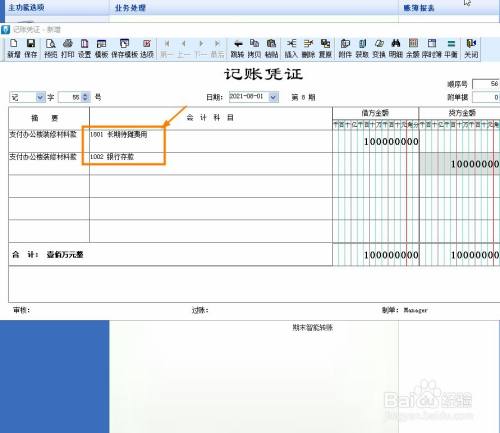Open the 附件 (attachment) icon

click(x=345, y=44)
